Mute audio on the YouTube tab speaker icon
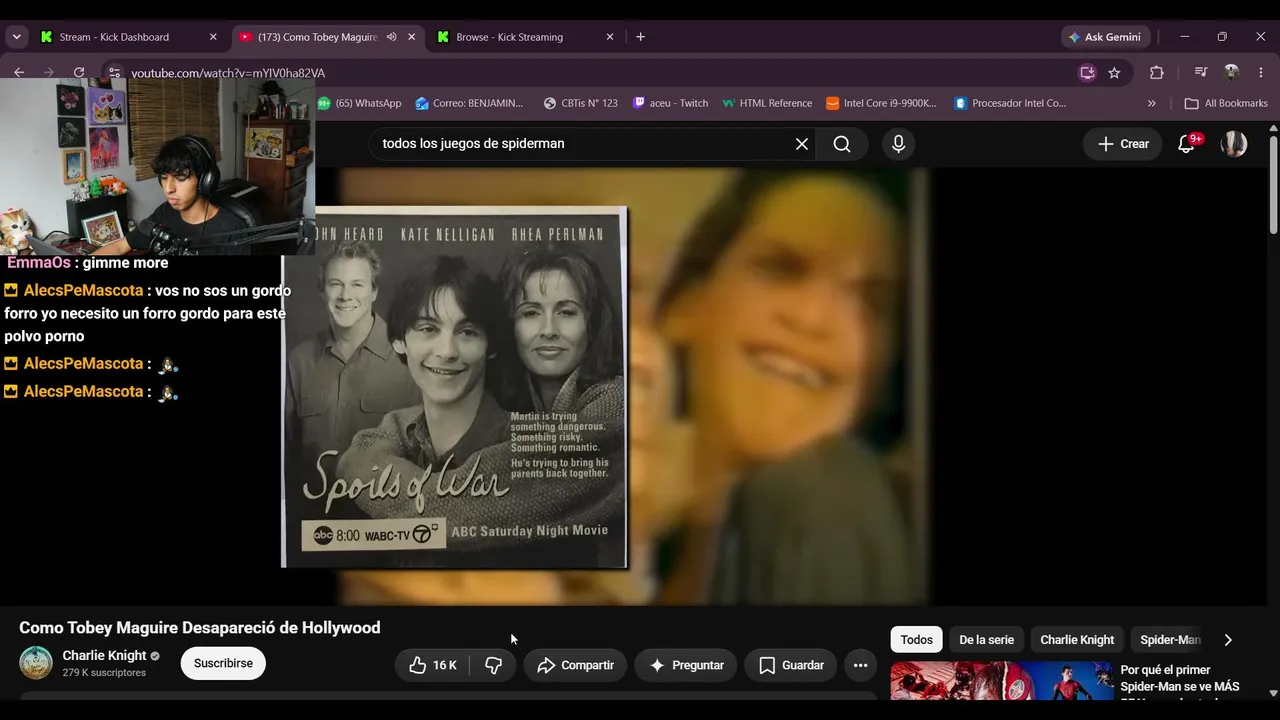This screenshot has width=1280, height=720. click(392, 37)
